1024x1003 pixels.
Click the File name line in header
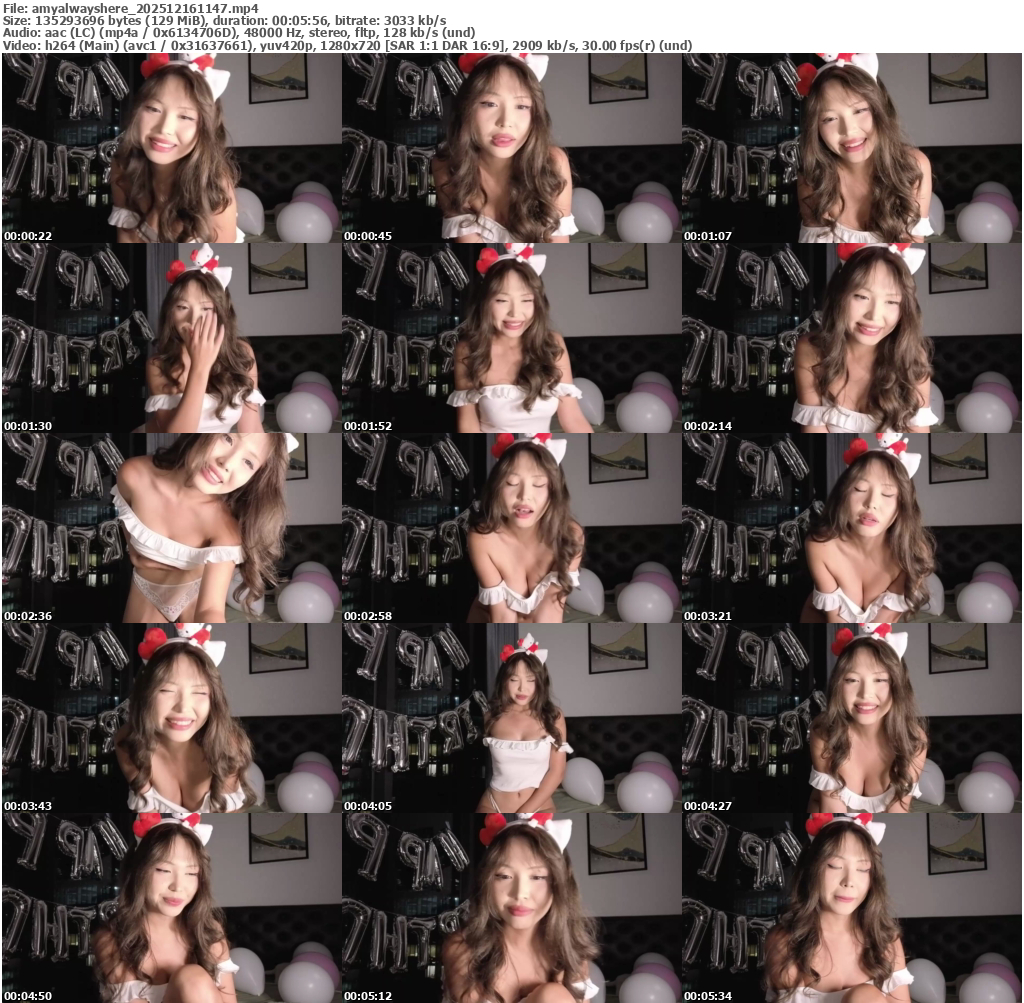[130, 8]
